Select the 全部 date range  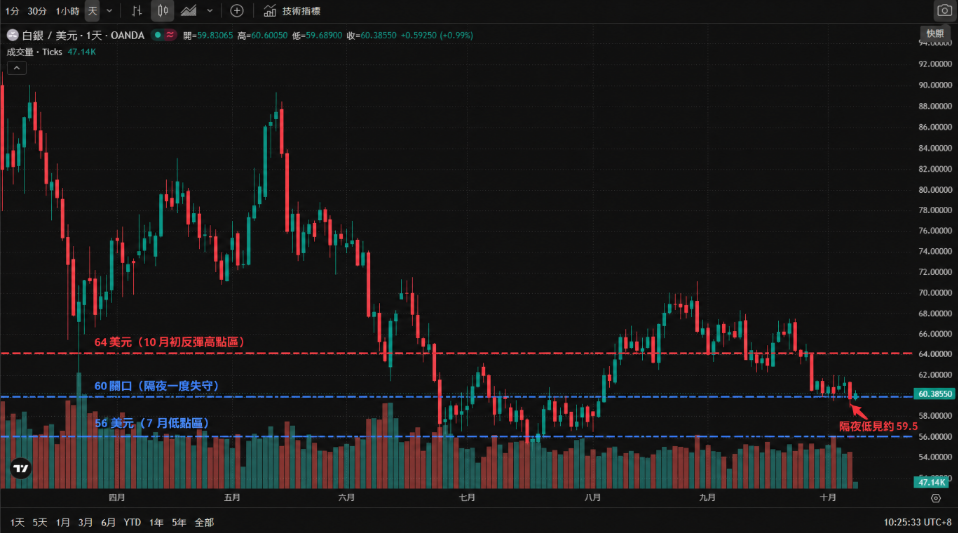click(x=204, y=522)
